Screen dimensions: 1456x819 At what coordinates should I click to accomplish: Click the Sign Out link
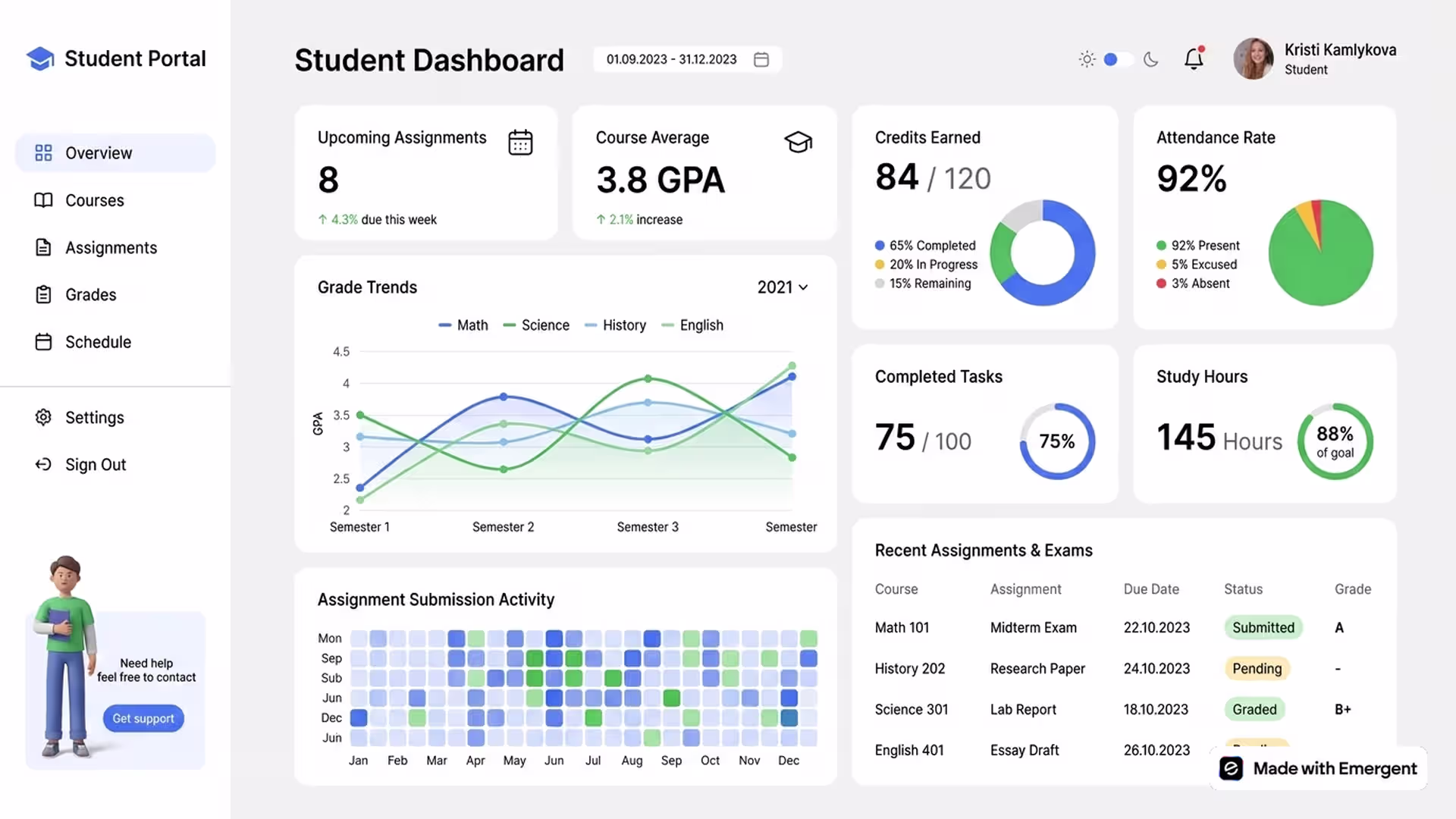pyautogui.click(x=96, y=464)
